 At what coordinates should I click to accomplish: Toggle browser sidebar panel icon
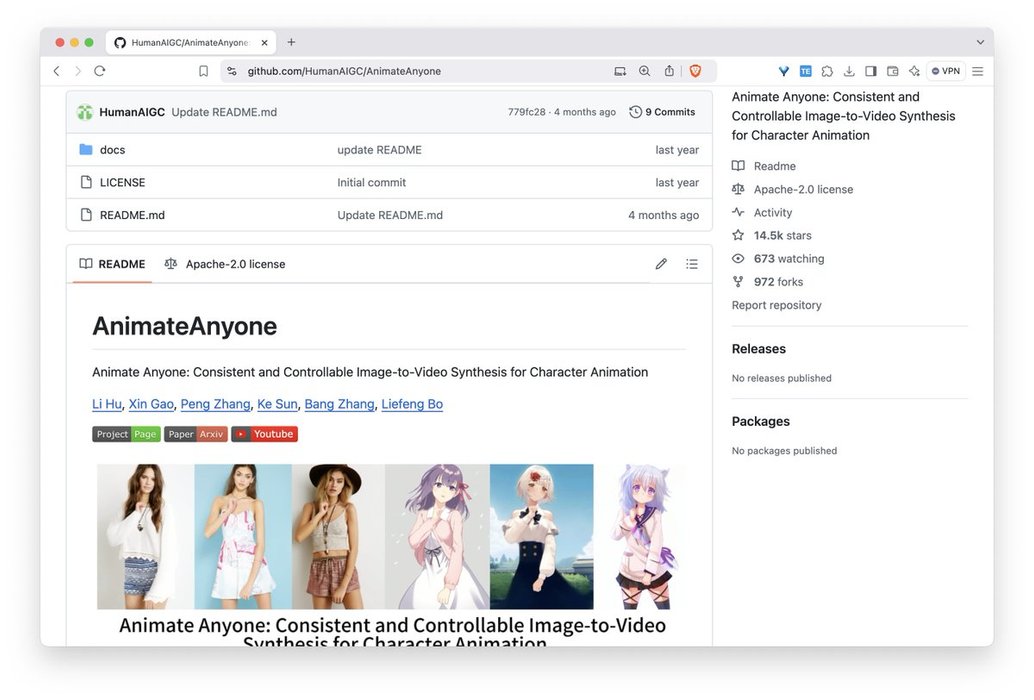point(870,71)
